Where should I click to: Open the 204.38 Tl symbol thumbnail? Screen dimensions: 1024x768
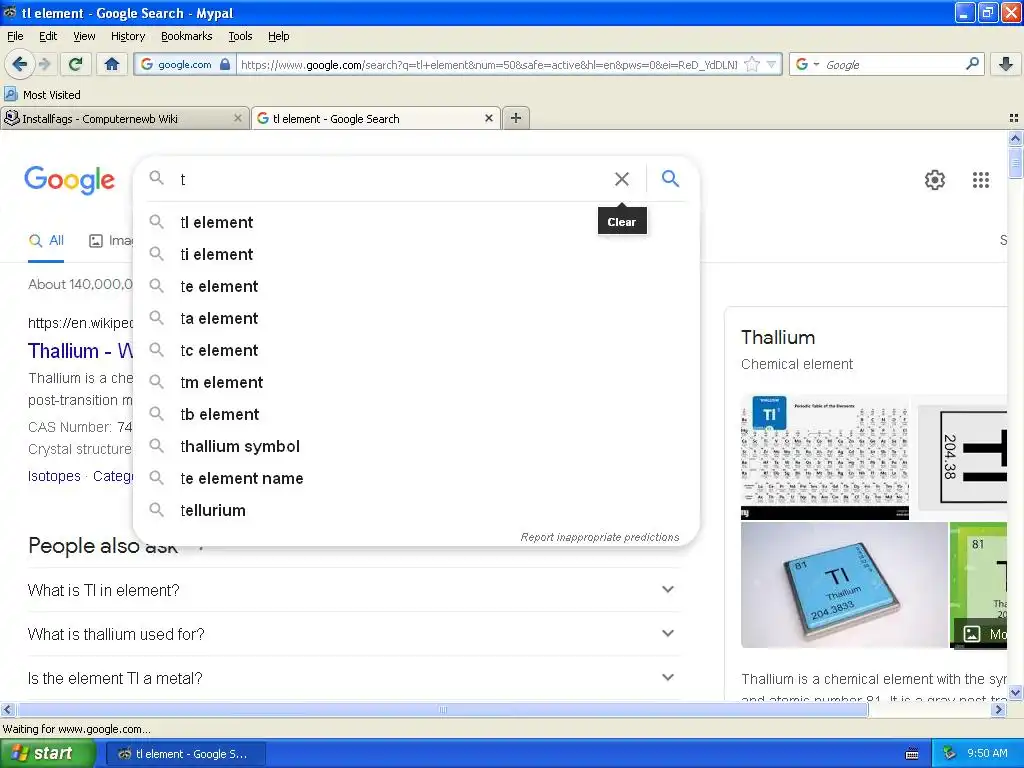(x=963, y=457)
